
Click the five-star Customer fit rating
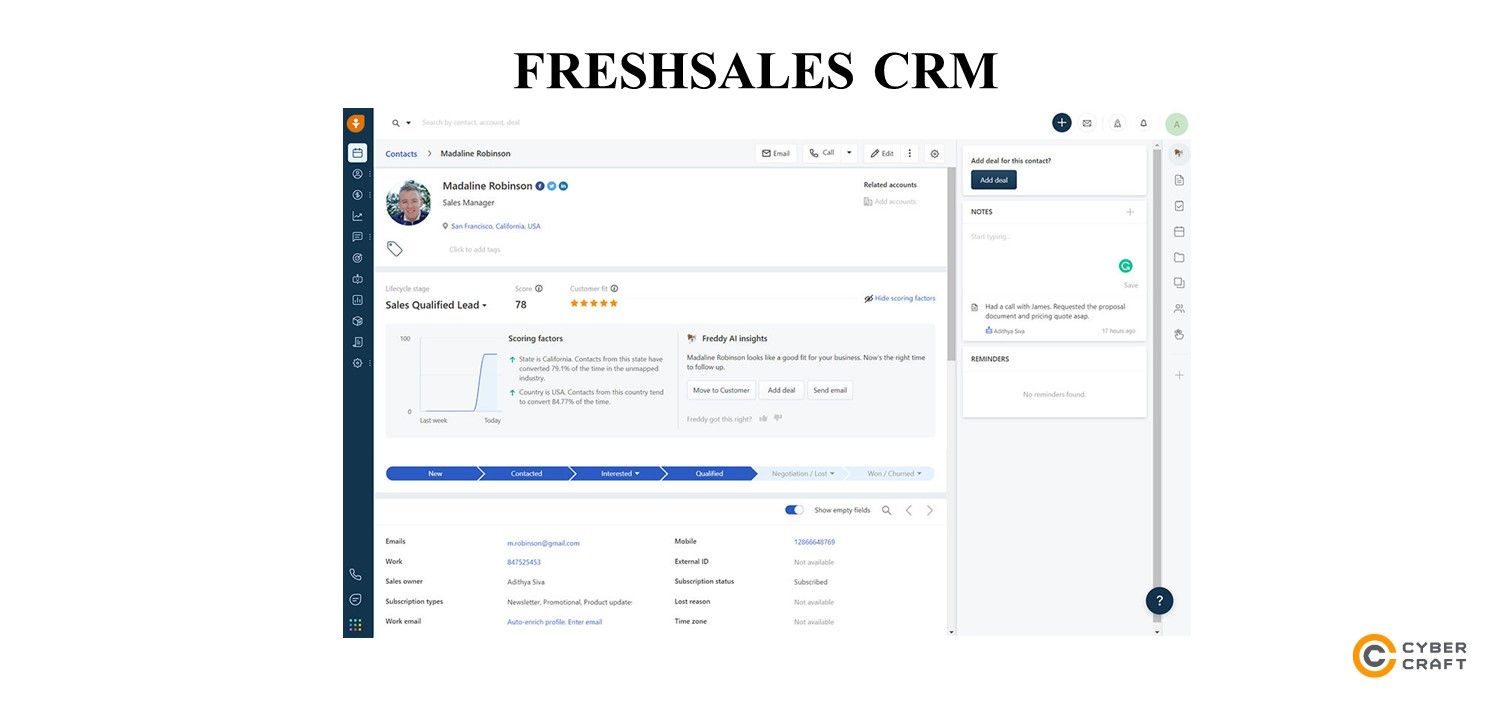[x=594, y=303]
